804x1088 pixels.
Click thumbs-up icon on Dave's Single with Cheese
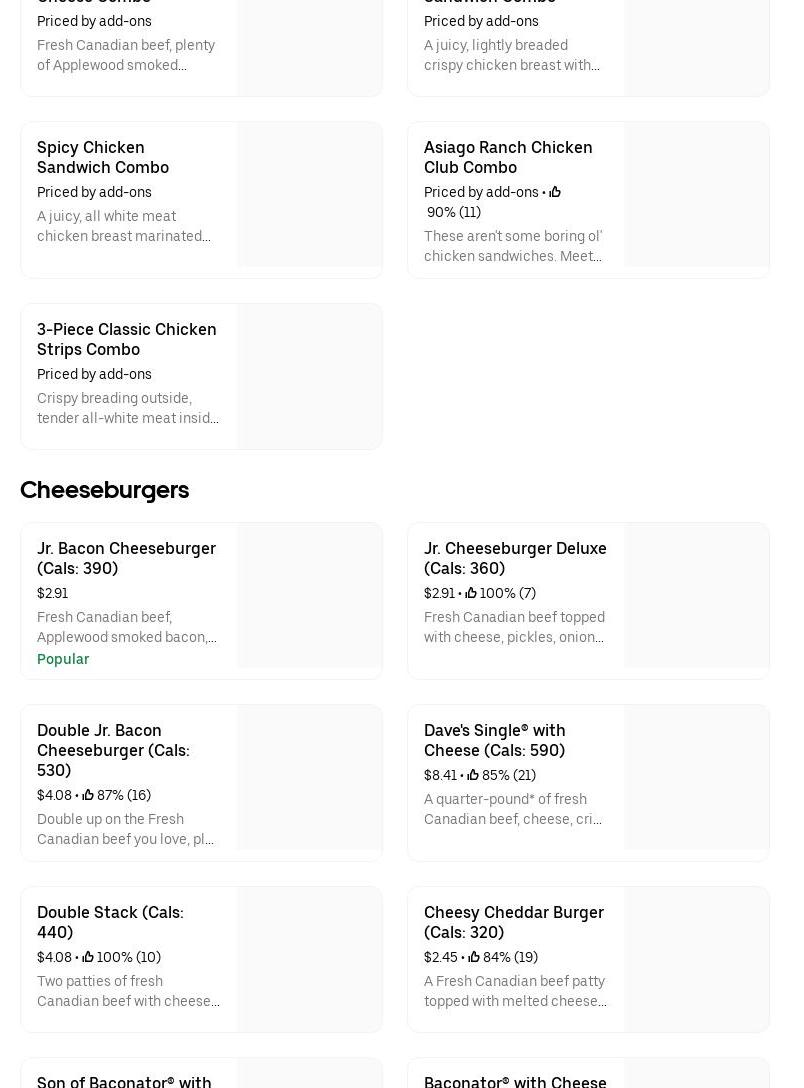[x=473, y=775]
